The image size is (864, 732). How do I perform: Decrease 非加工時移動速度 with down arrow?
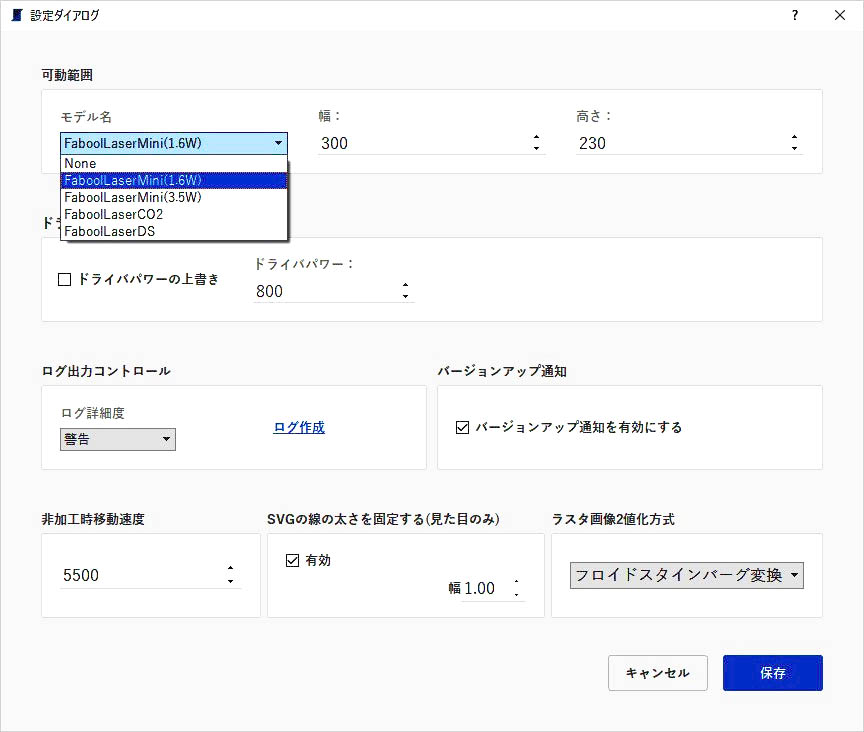pos(230,582)
